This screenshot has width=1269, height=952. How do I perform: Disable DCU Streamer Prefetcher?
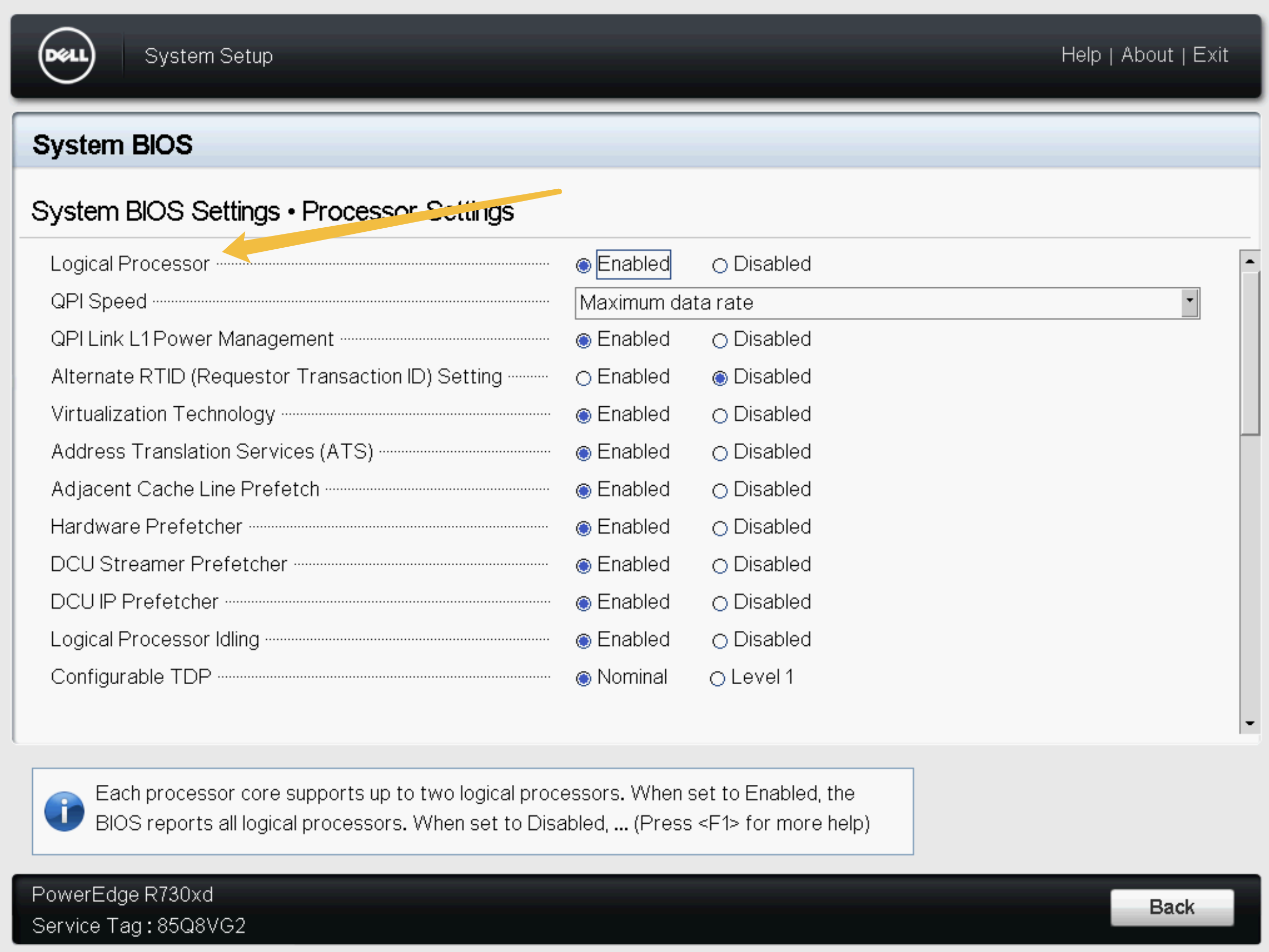(x=720, y=566)
